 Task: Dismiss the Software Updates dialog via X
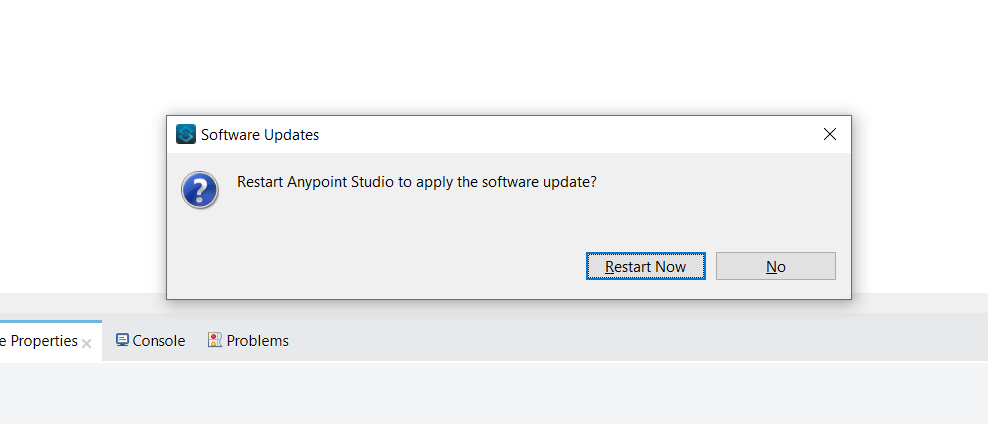(829, 134)
